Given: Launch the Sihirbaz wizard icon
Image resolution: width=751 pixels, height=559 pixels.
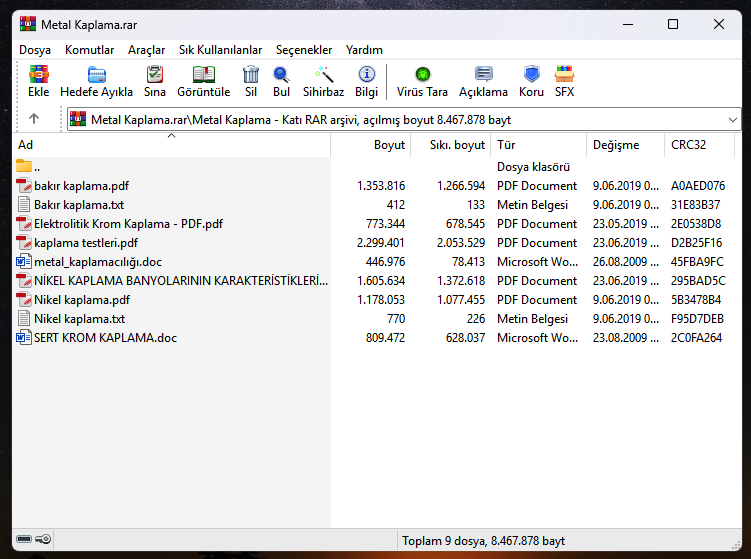Looking at the screenshot, I should [x=324, y=75].
